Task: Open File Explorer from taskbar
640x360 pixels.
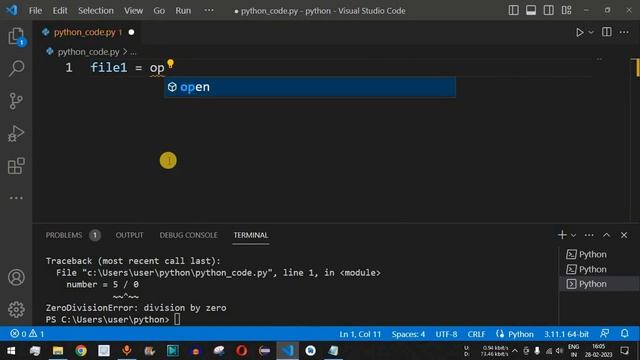Action: tap(58, 351)
